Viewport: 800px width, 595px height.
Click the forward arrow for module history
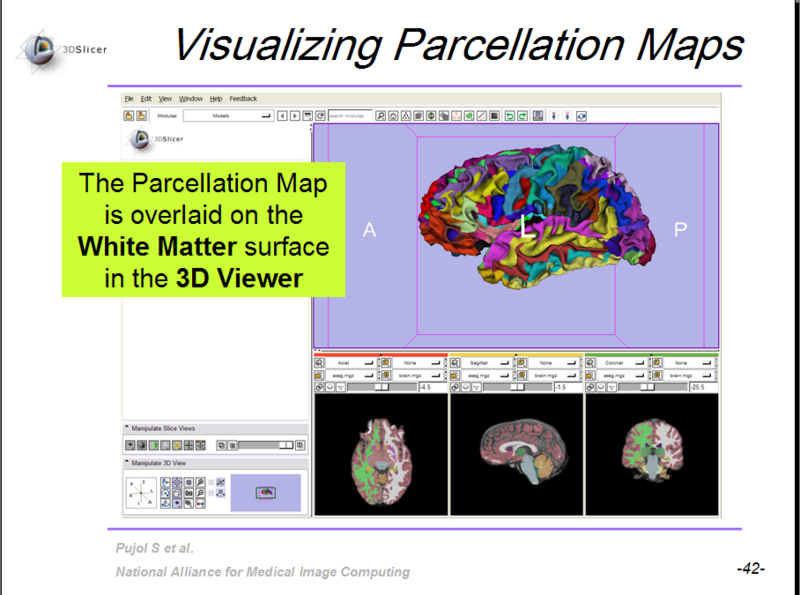pyautogui.click(x=294, y=116)
